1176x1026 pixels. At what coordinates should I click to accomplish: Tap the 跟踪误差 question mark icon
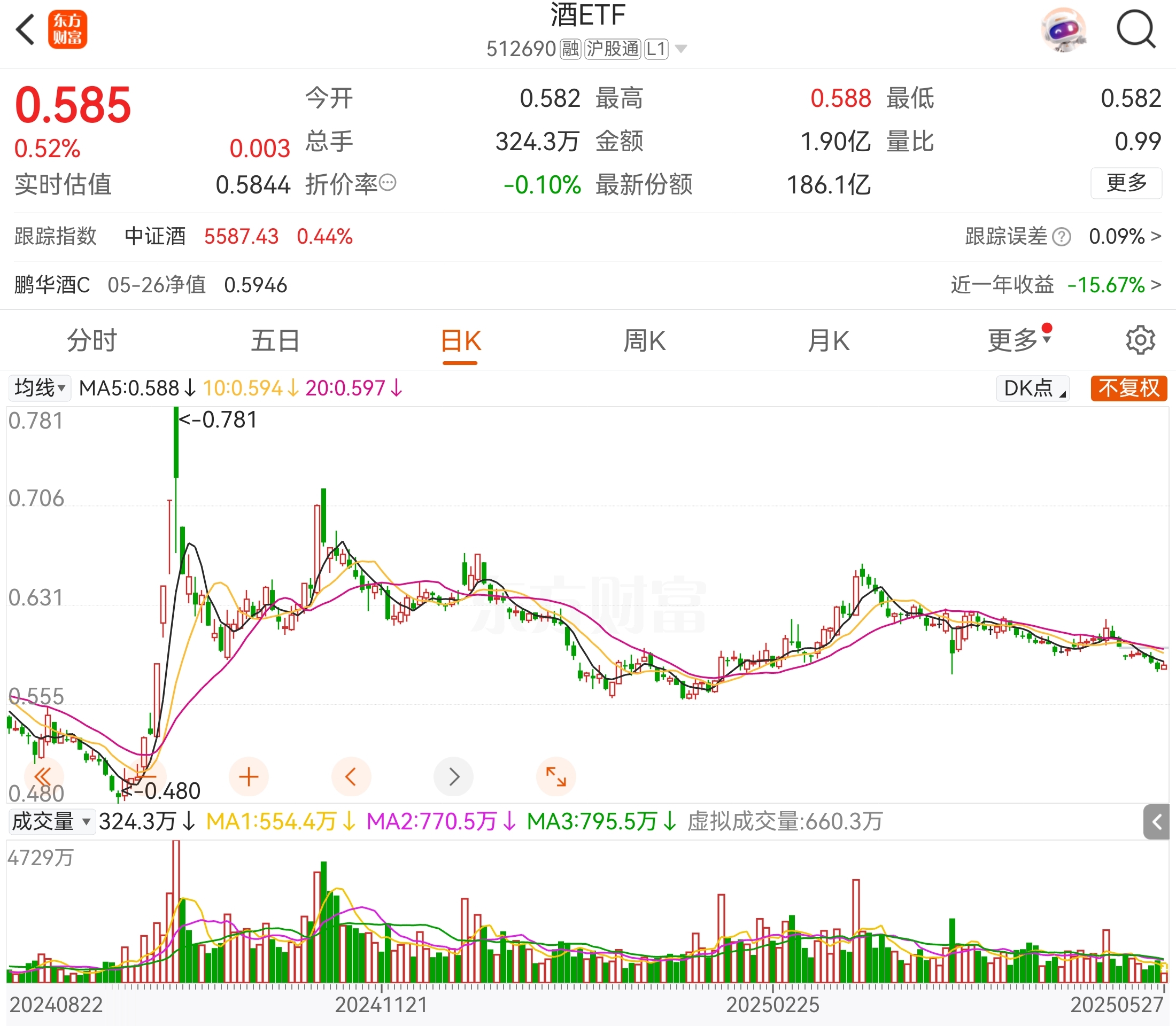pyautogui.click(x=1062, y=237)
